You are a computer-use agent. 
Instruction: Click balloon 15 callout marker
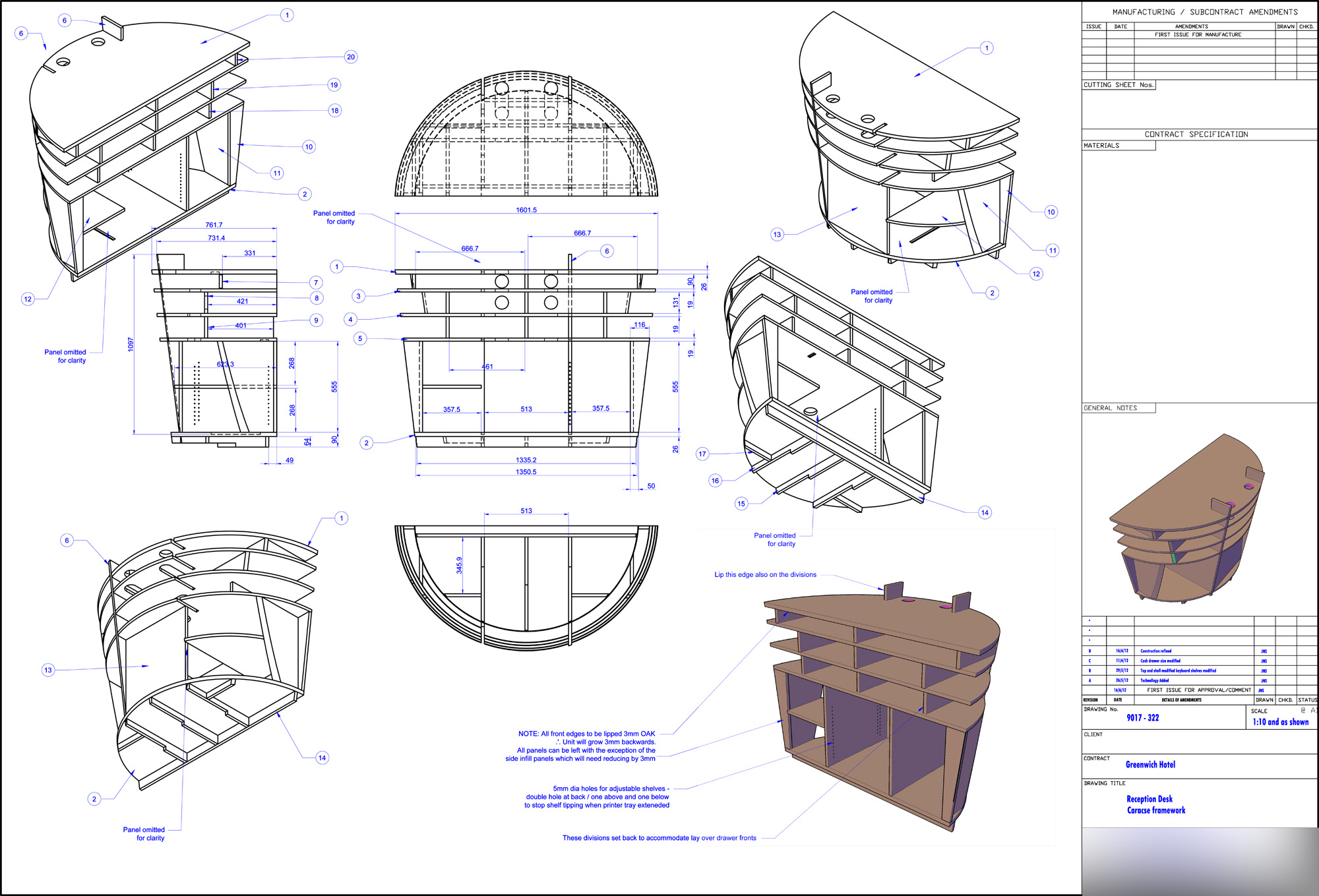(741, 504)
